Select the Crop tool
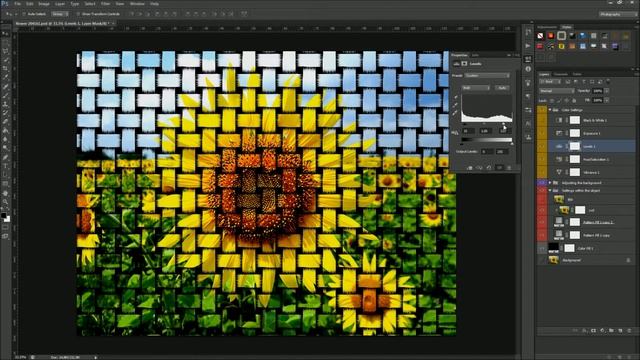 point(6,69)
